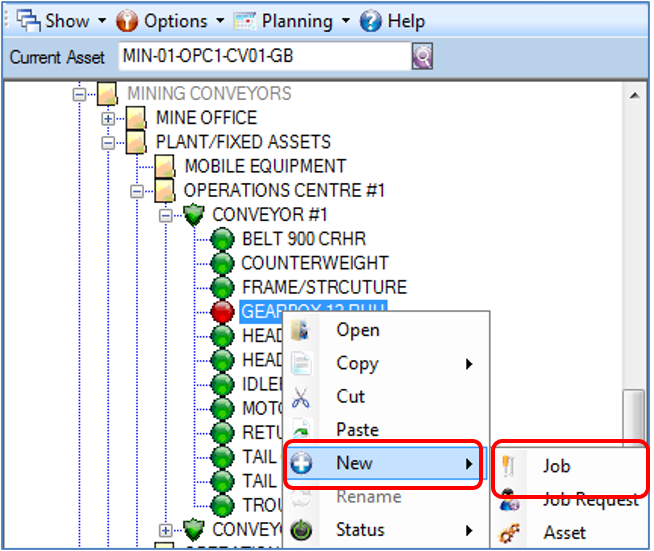This screenshot has height=551, width=654.
Task: Click the green status ball beside TROU
Action: coord(222,506)
